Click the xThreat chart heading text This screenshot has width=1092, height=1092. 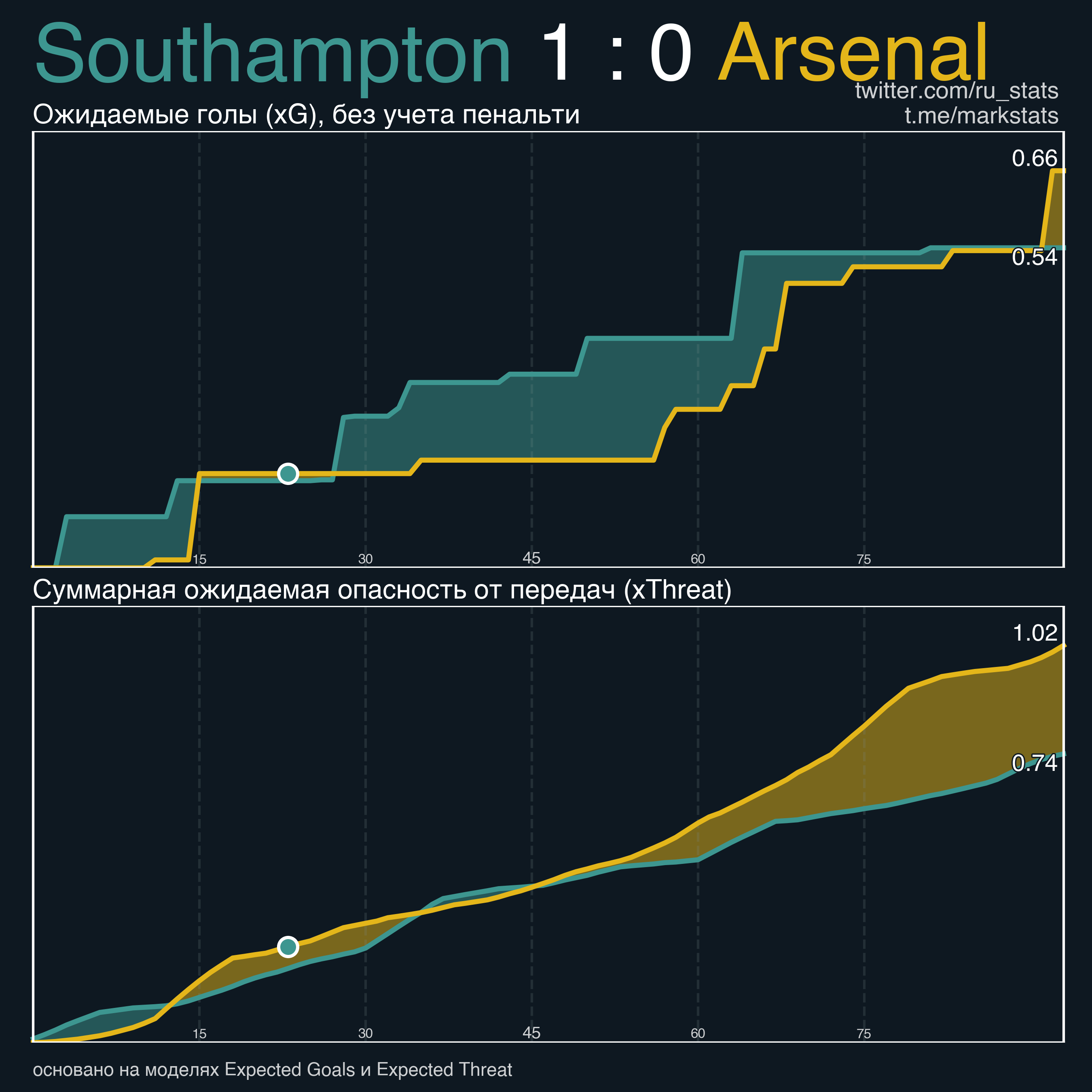(382, 590)
